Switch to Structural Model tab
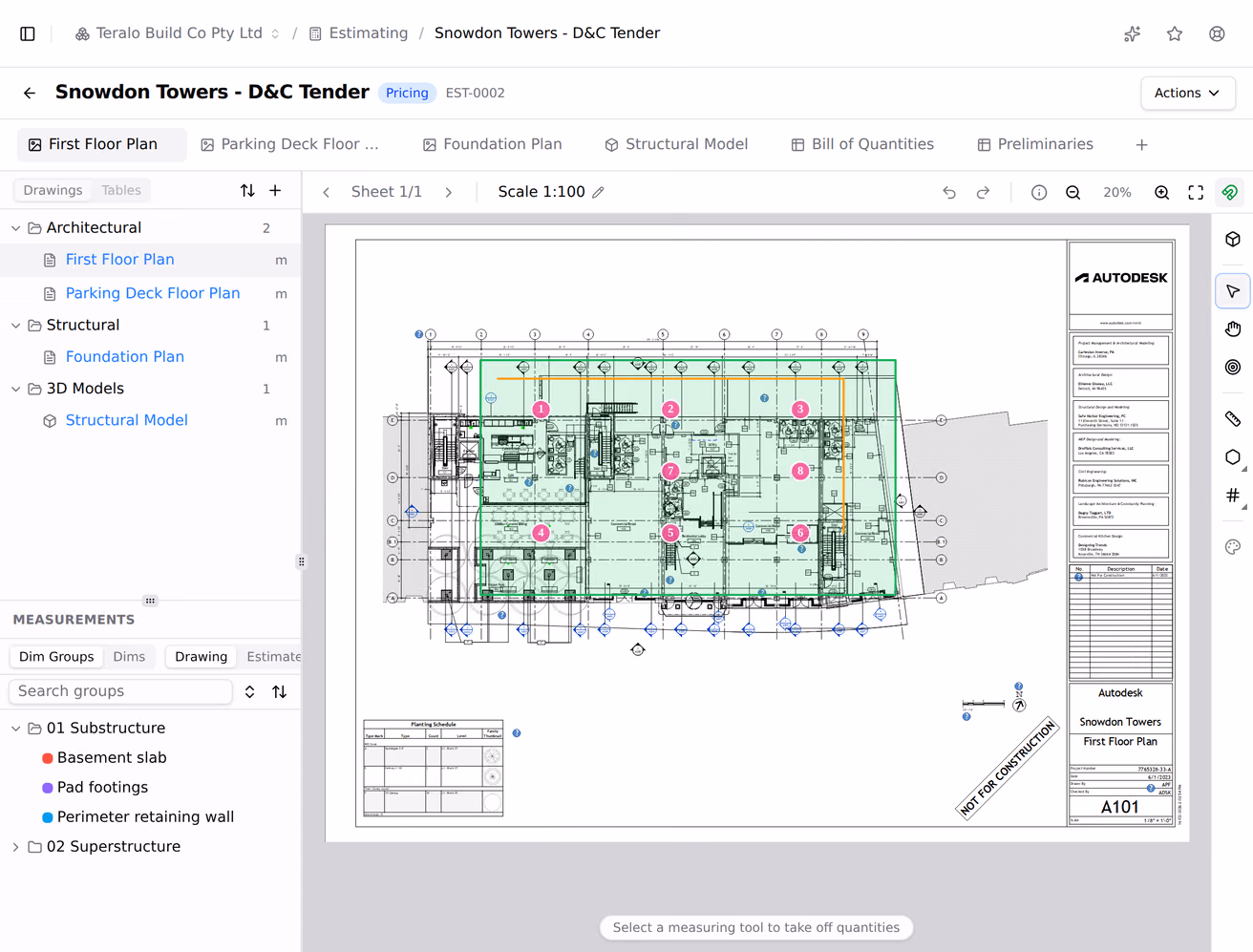The height and width of the screenshot is (952, 1253). click(x=676, y=144)
